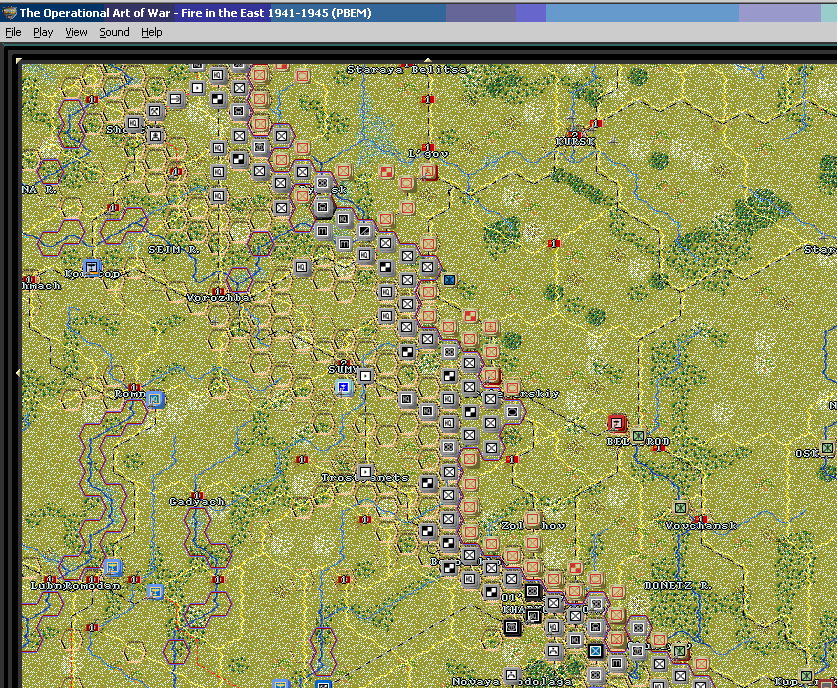Viewport: 838px width, 688px height.
Task: Select the red figure-symbol unit behind the front
Action: click(x=491, y=327)
